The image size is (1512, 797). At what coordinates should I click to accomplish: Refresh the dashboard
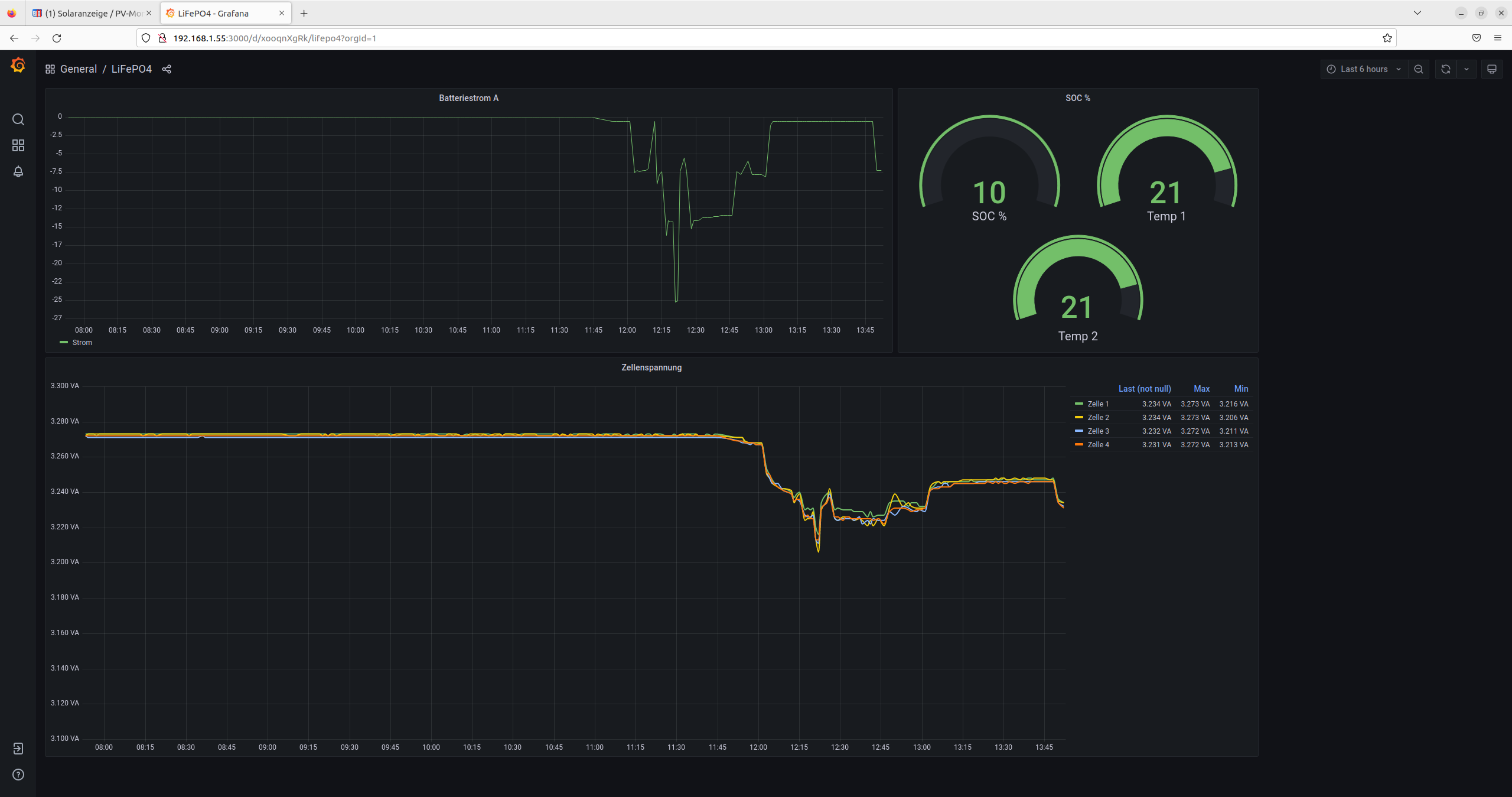(1445, 69)
